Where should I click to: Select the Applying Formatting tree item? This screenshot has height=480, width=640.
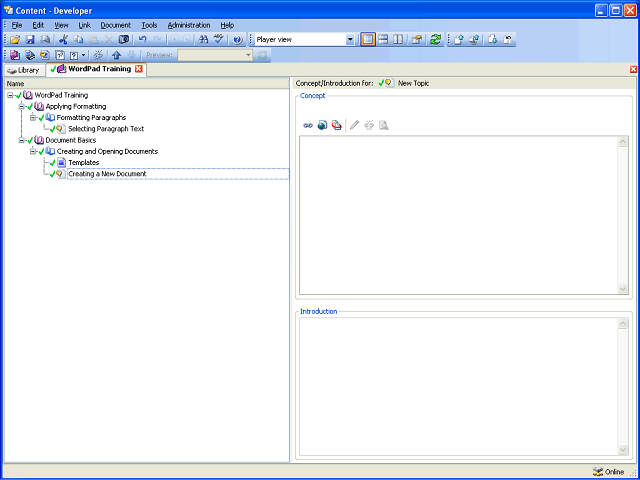pyautogui.click(x=76, y=107)
